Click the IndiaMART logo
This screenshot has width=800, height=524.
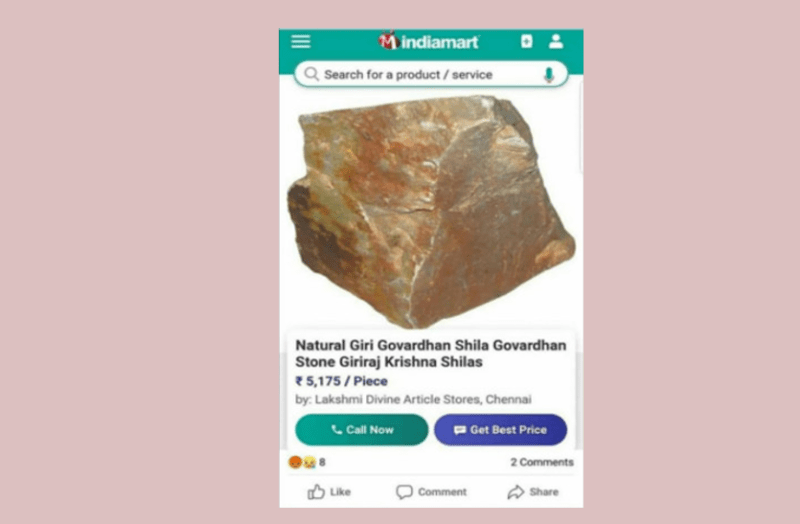pos(429,41)
